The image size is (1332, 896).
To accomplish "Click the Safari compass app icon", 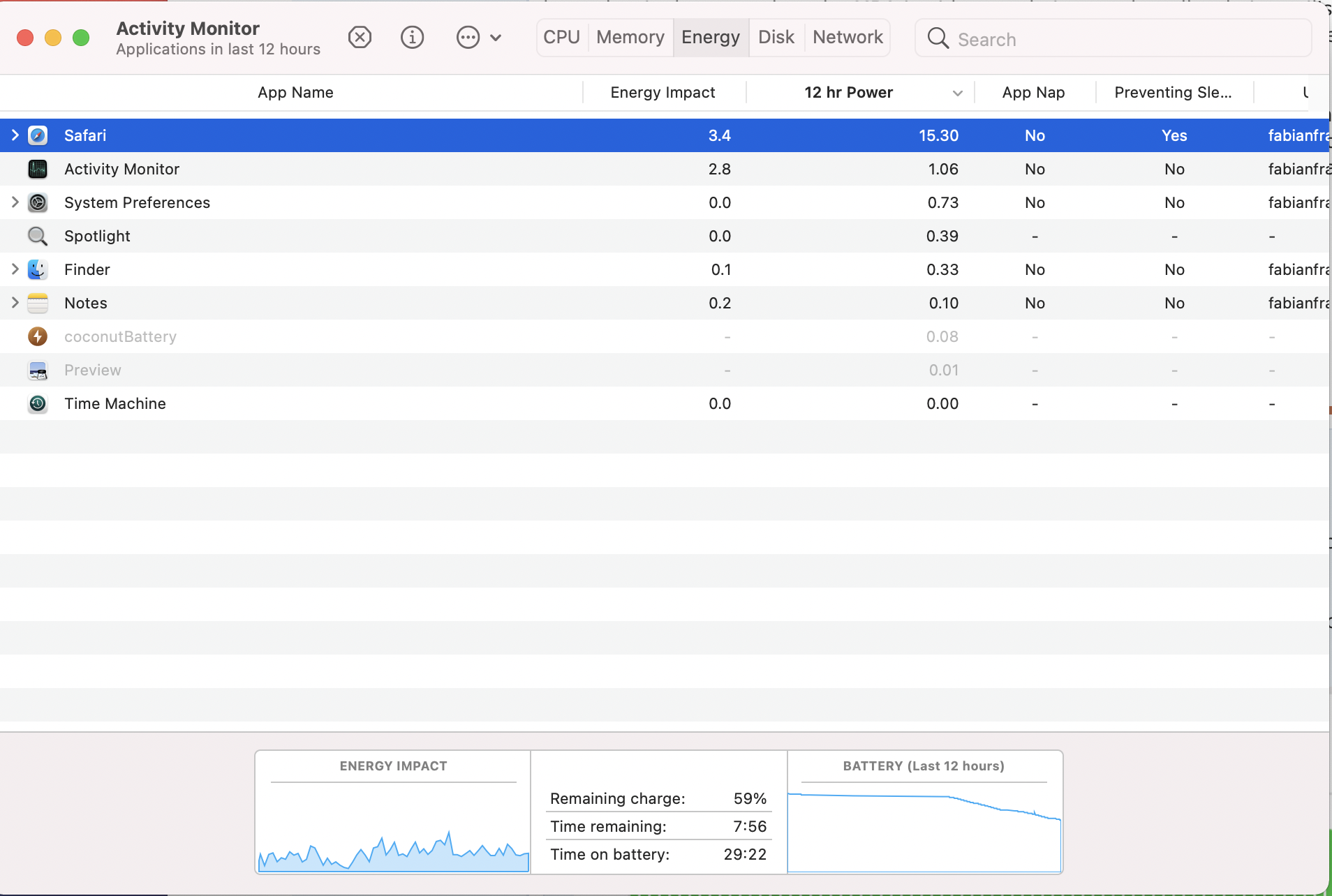I will click(38, 135).
